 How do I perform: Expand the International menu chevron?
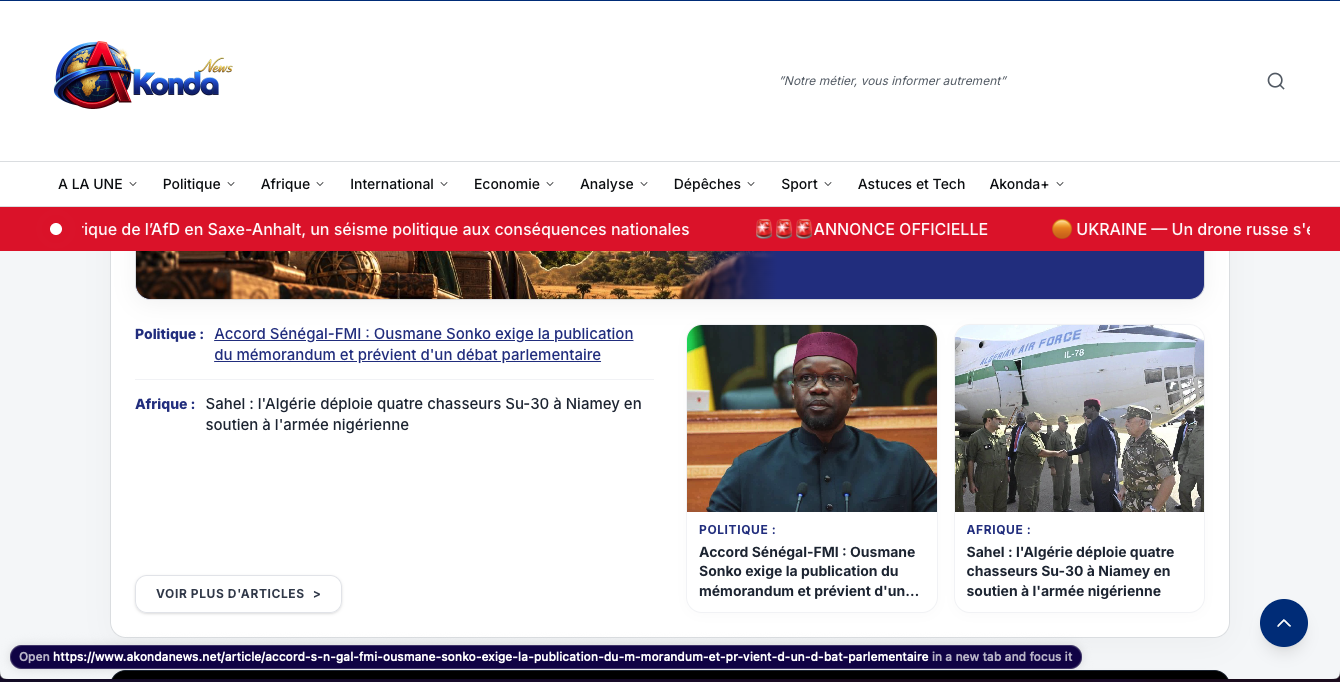coord(444,184)
